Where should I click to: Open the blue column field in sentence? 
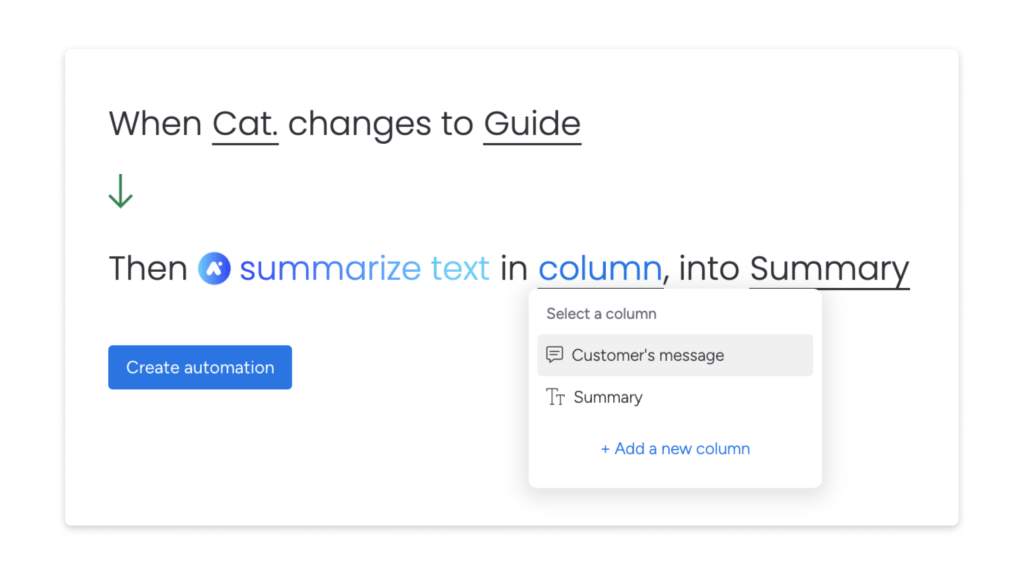[x=600, y=268]
